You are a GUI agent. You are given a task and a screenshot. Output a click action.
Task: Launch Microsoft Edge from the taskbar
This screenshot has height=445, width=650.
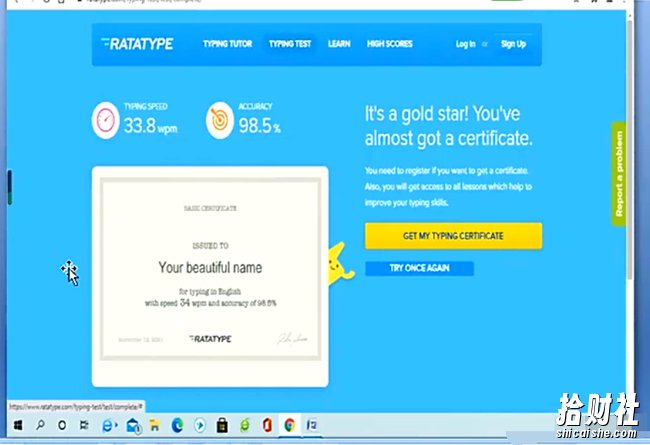[177, 426]
